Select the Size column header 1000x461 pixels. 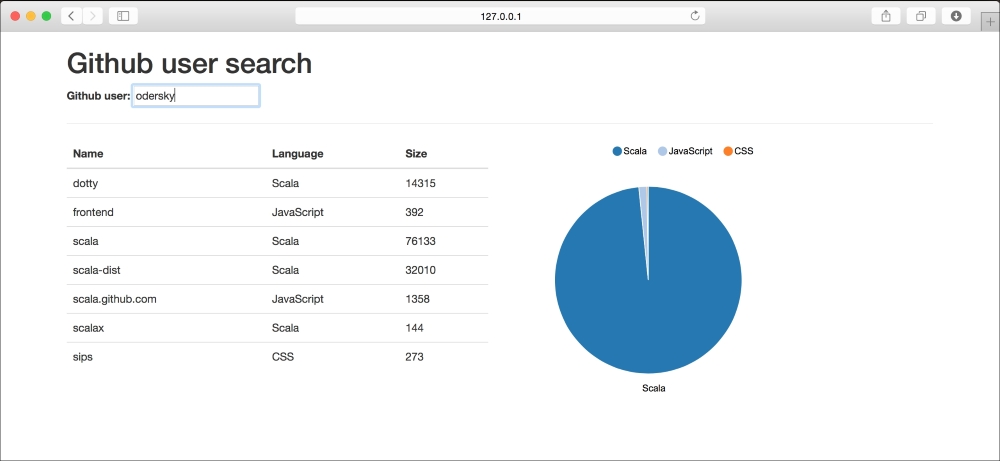[416, 154]
